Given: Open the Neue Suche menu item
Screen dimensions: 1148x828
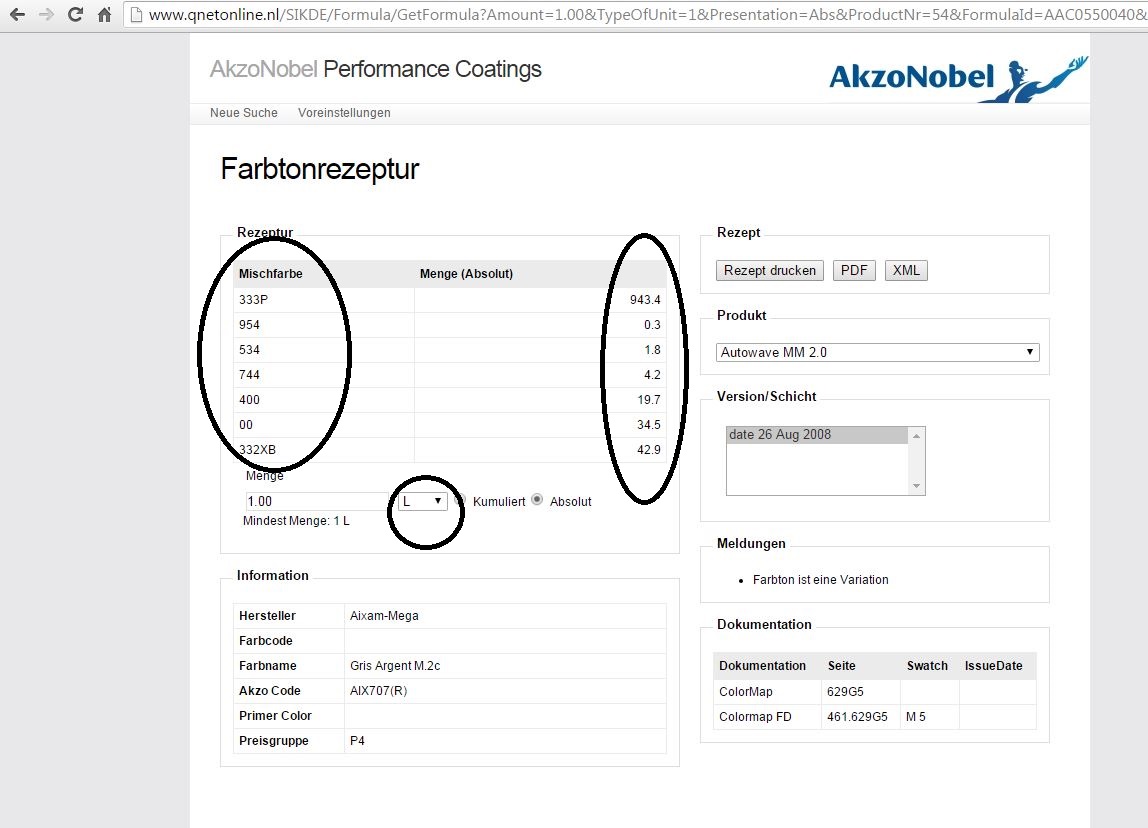Looking at the screenshot, I should 244,113.
